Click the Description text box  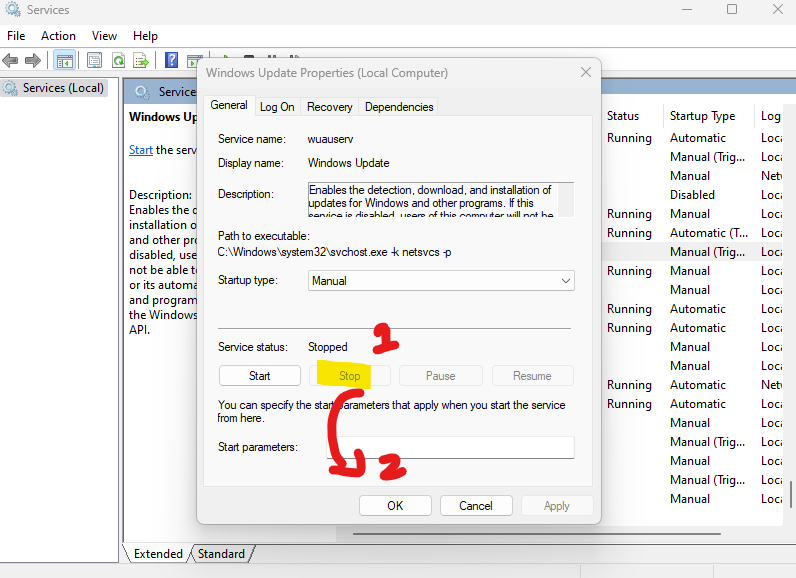441,200
